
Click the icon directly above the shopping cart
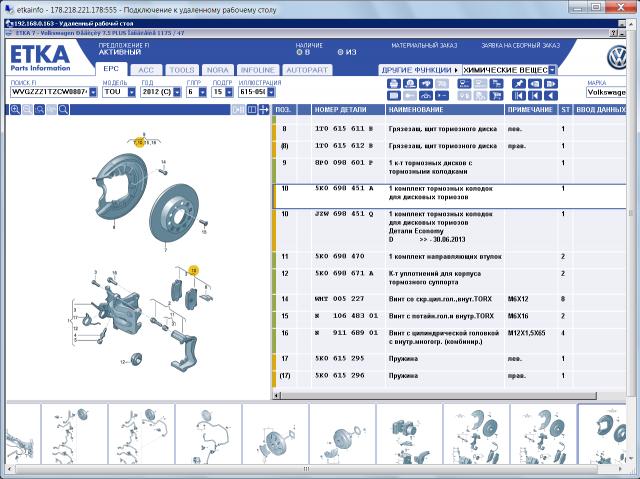(496, 84)
